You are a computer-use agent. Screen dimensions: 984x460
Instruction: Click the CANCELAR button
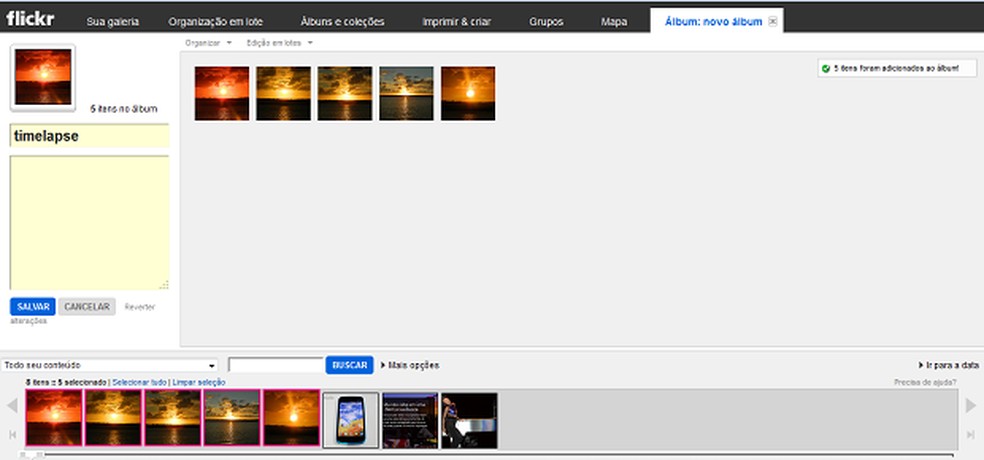(87, 307)
